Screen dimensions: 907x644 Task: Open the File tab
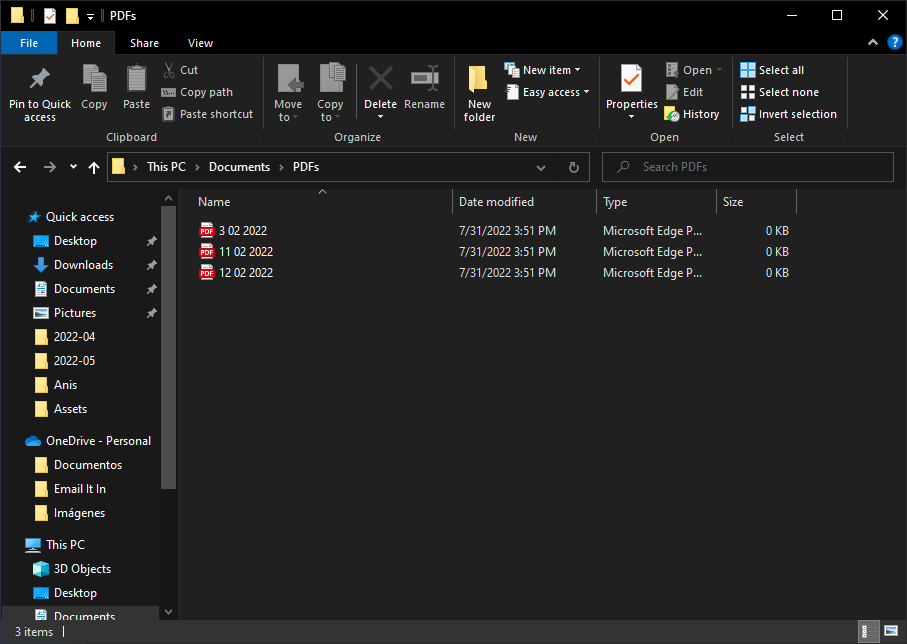point(29,43)
